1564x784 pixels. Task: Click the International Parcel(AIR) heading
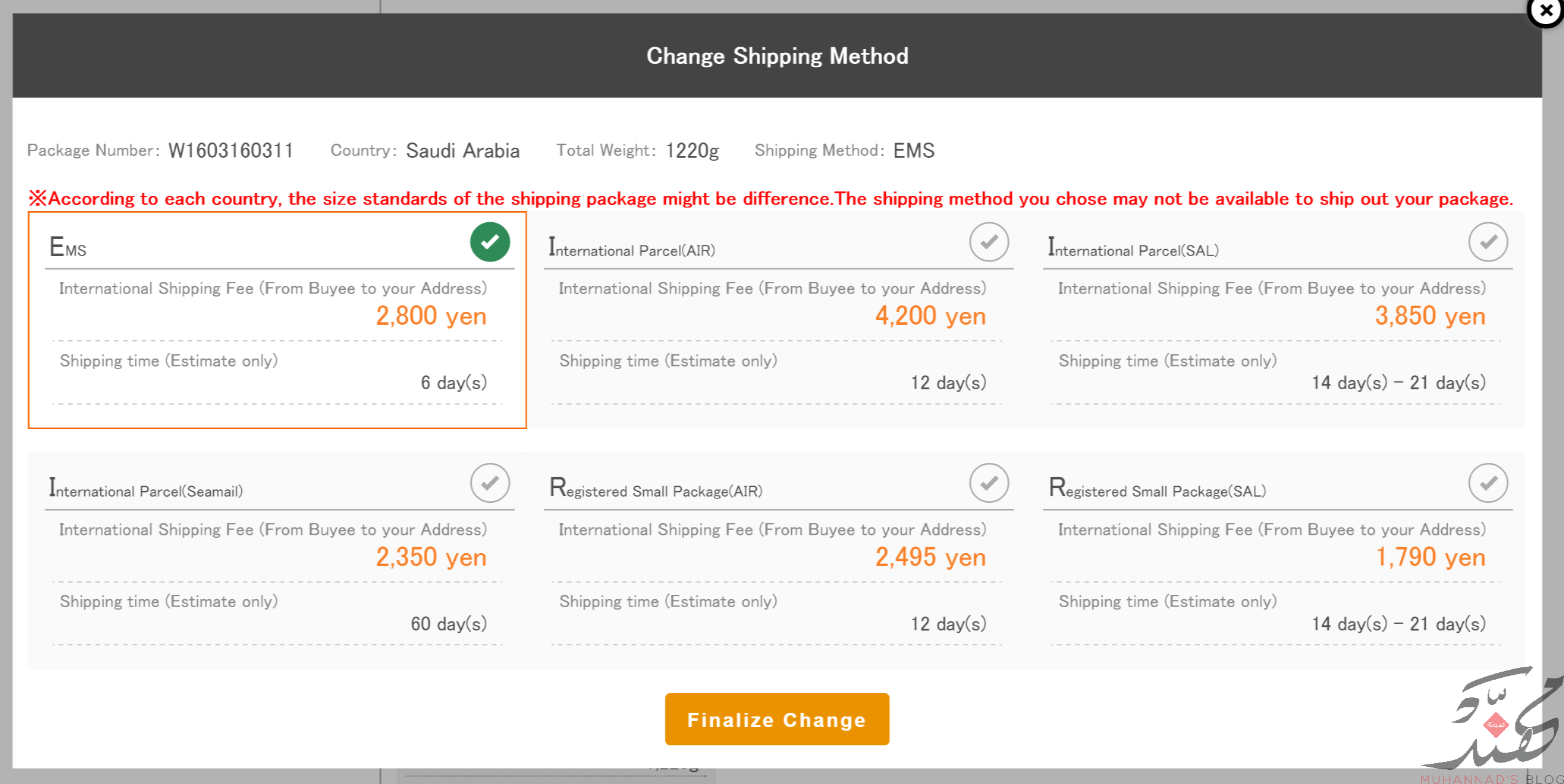[631, 248]
